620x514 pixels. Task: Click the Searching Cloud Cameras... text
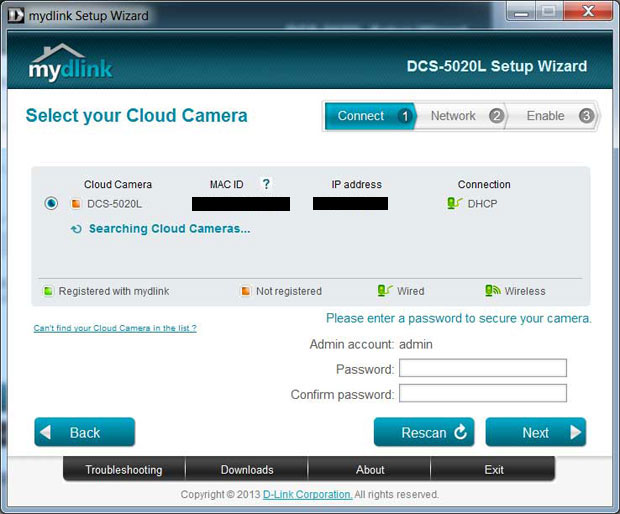pyautogui.click(x=170, y=229)
